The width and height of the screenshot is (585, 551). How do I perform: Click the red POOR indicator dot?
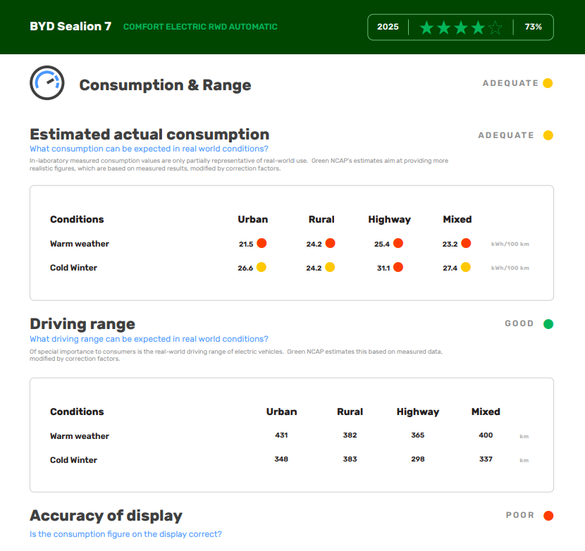548,516
